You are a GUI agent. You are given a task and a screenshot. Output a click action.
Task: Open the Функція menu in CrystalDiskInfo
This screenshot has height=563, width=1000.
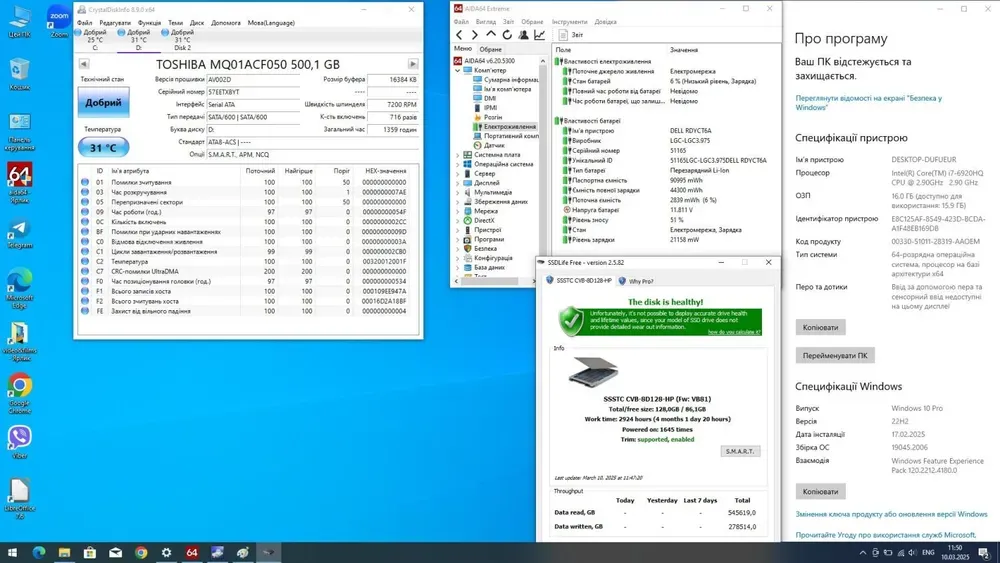coord(149,22)
